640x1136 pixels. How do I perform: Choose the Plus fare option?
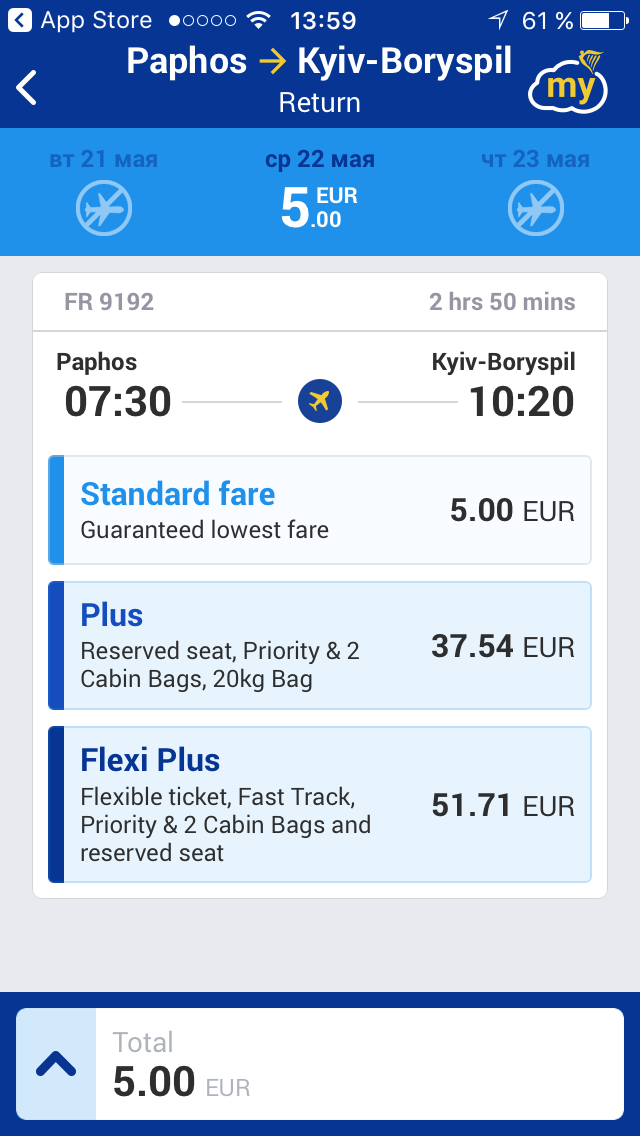pyautogui.click(x=320, y=645)
